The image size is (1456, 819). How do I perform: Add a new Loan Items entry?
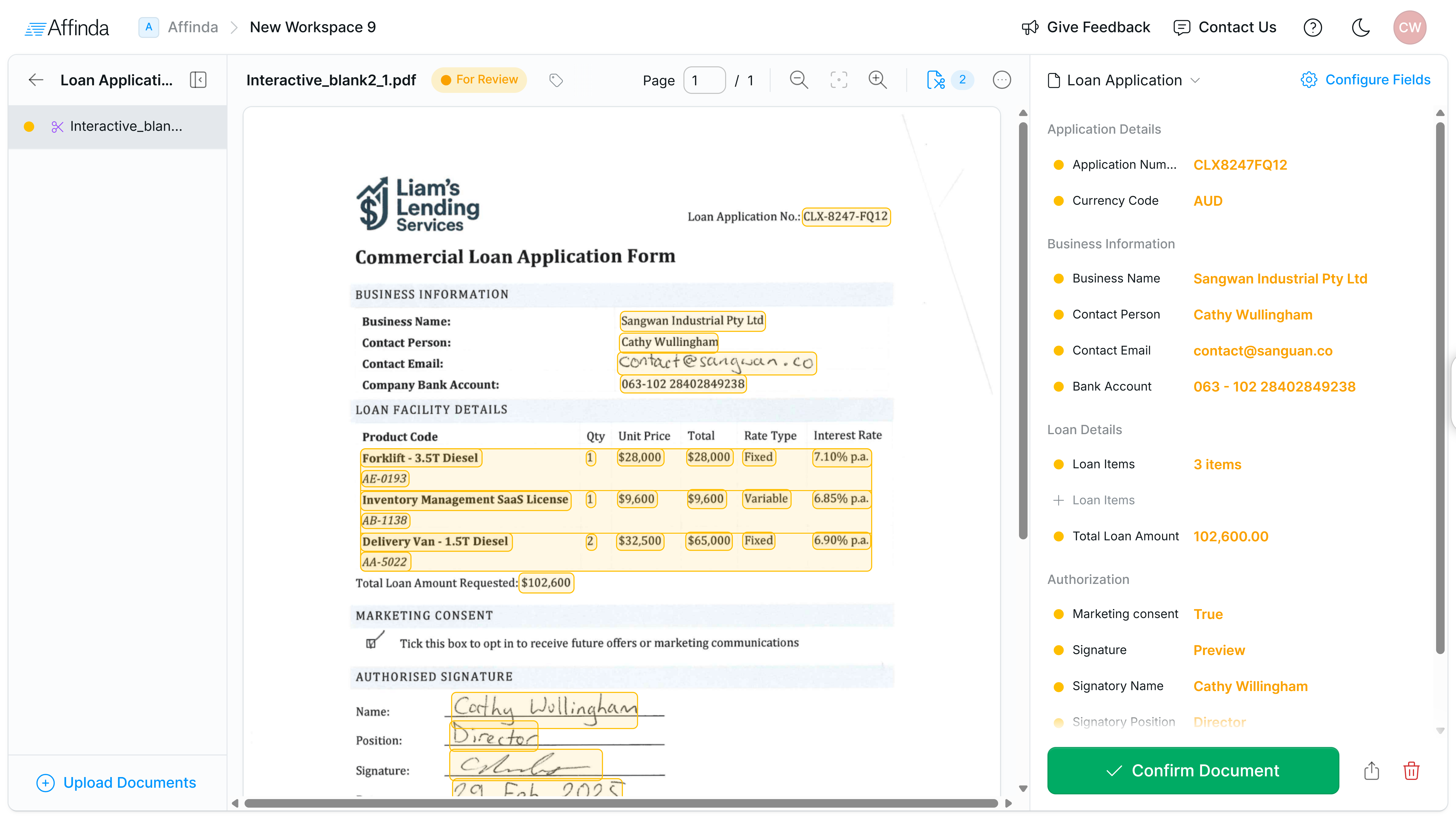tap(1094, 500)
